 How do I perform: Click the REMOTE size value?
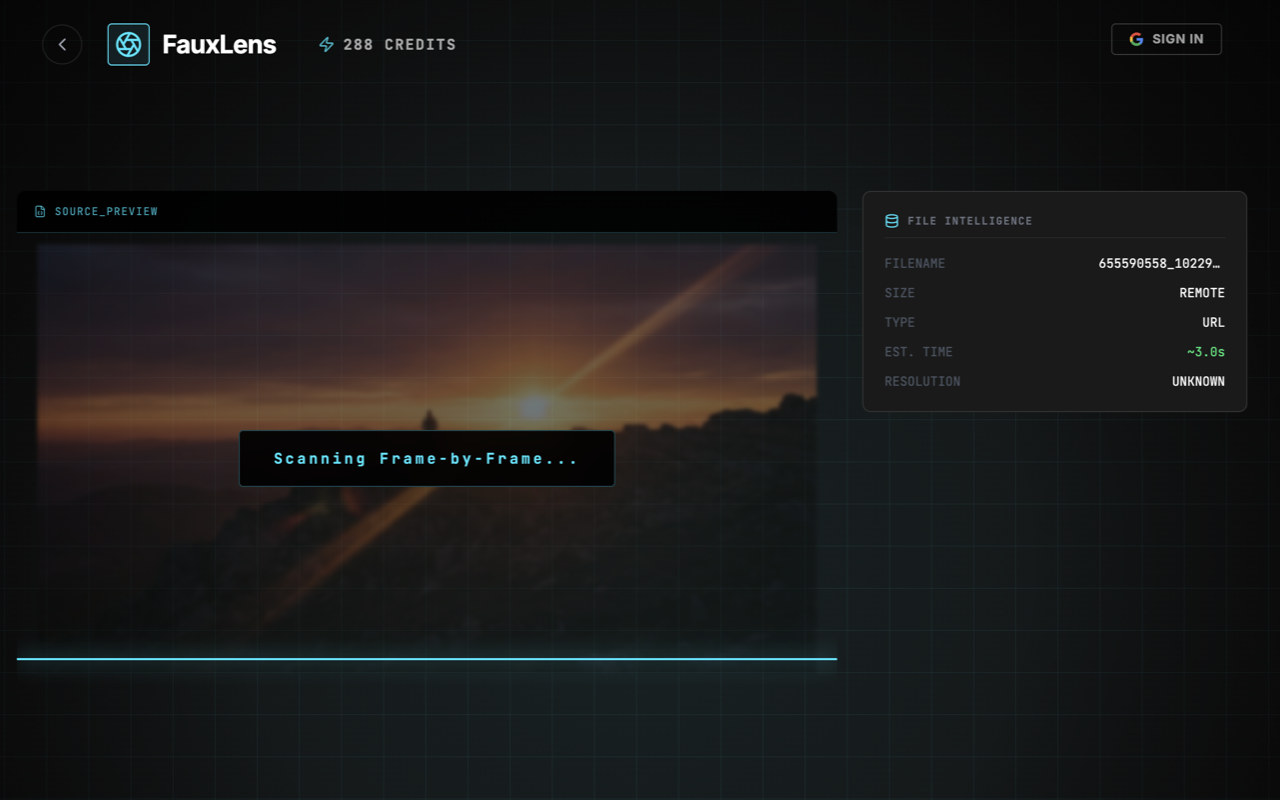(1202, 293)
